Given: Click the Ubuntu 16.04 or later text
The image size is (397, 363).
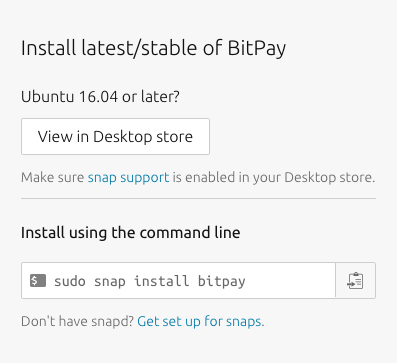Looking at the screenshot, I should pyautogui.click(x=100, y=97).
